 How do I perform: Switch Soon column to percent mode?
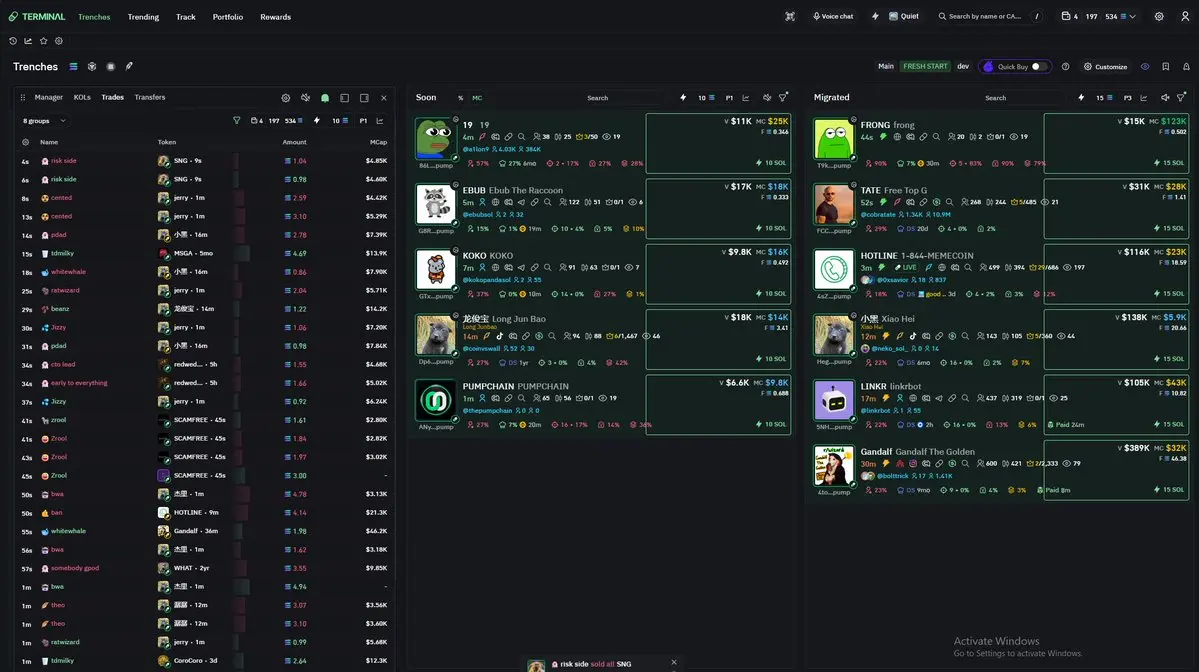460,98
